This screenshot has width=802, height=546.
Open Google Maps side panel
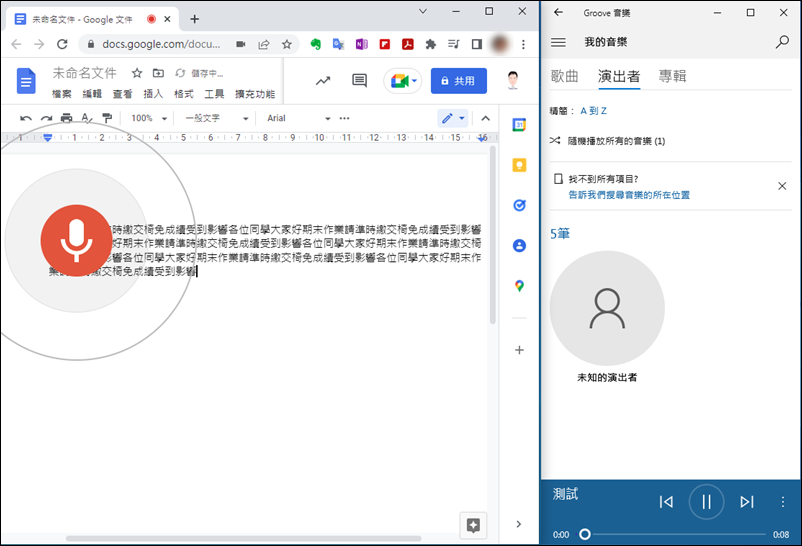click(519, 286)
